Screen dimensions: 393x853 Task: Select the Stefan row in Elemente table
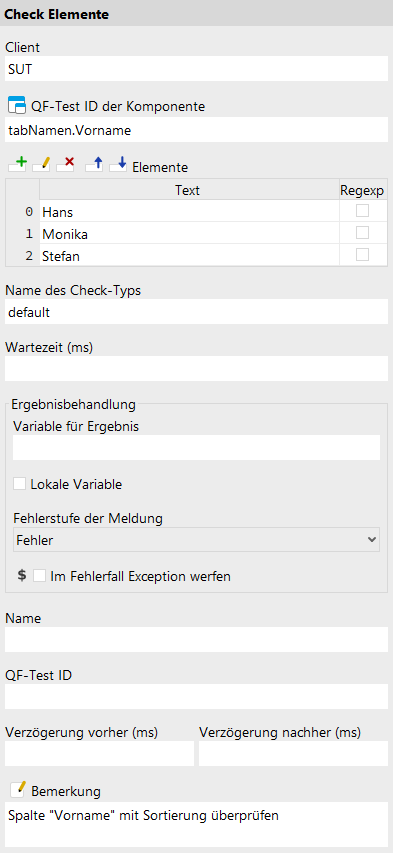196,256
